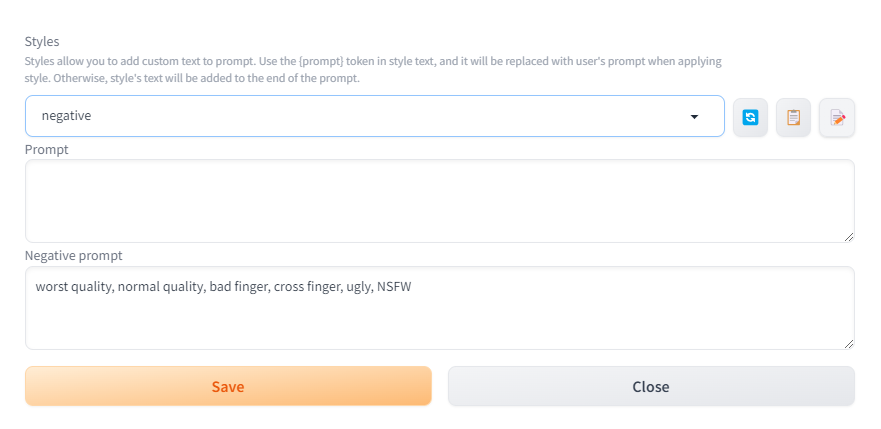Click the 'Negative prompt' field label
The height and width of the screenshot is (429, 881).
pos(73,256)
